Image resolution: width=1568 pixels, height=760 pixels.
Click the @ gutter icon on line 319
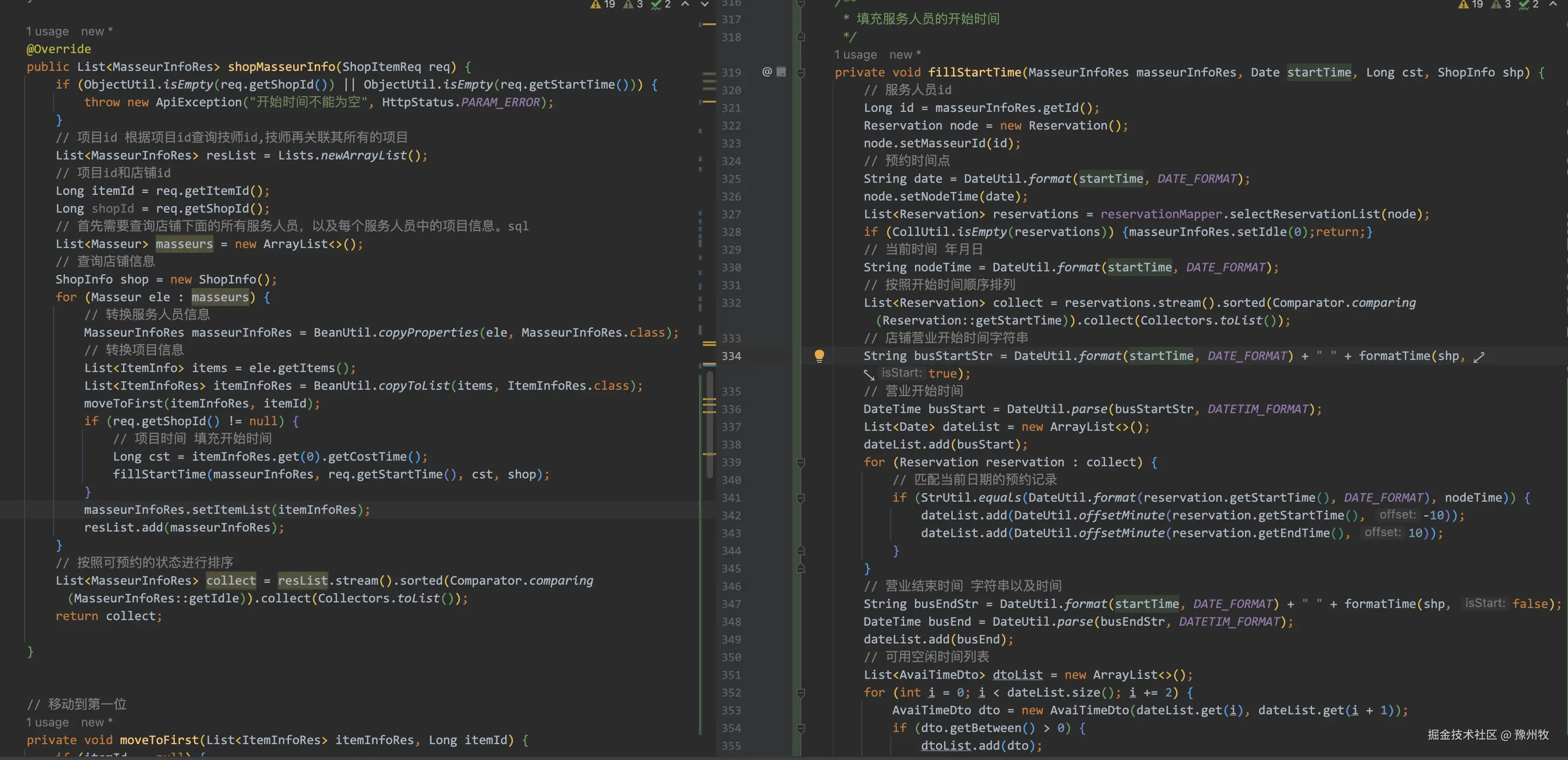coord(767,72)
